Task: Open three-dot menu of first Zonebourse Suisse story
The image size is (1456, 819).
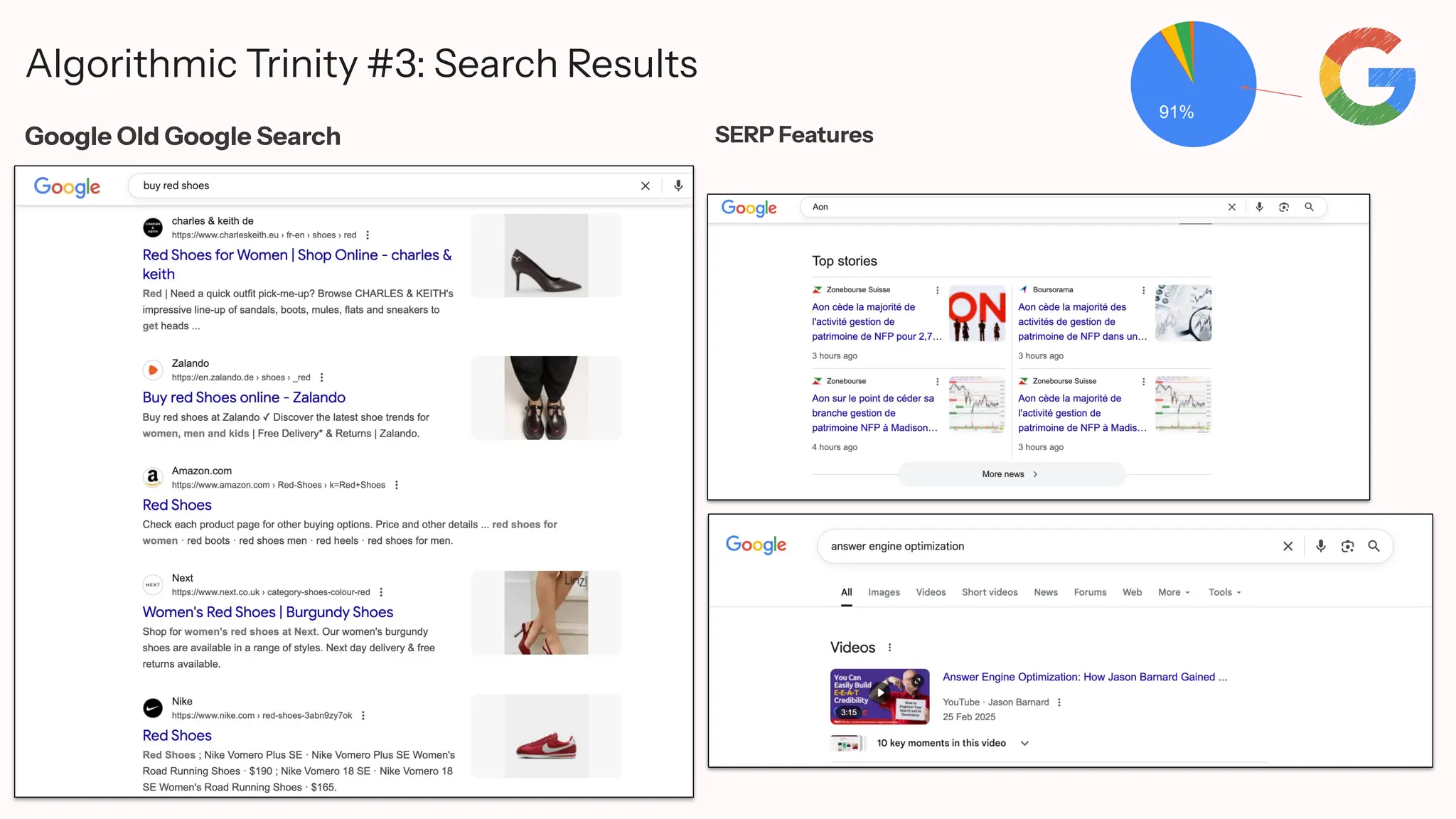Action: (x=938, y=290)
